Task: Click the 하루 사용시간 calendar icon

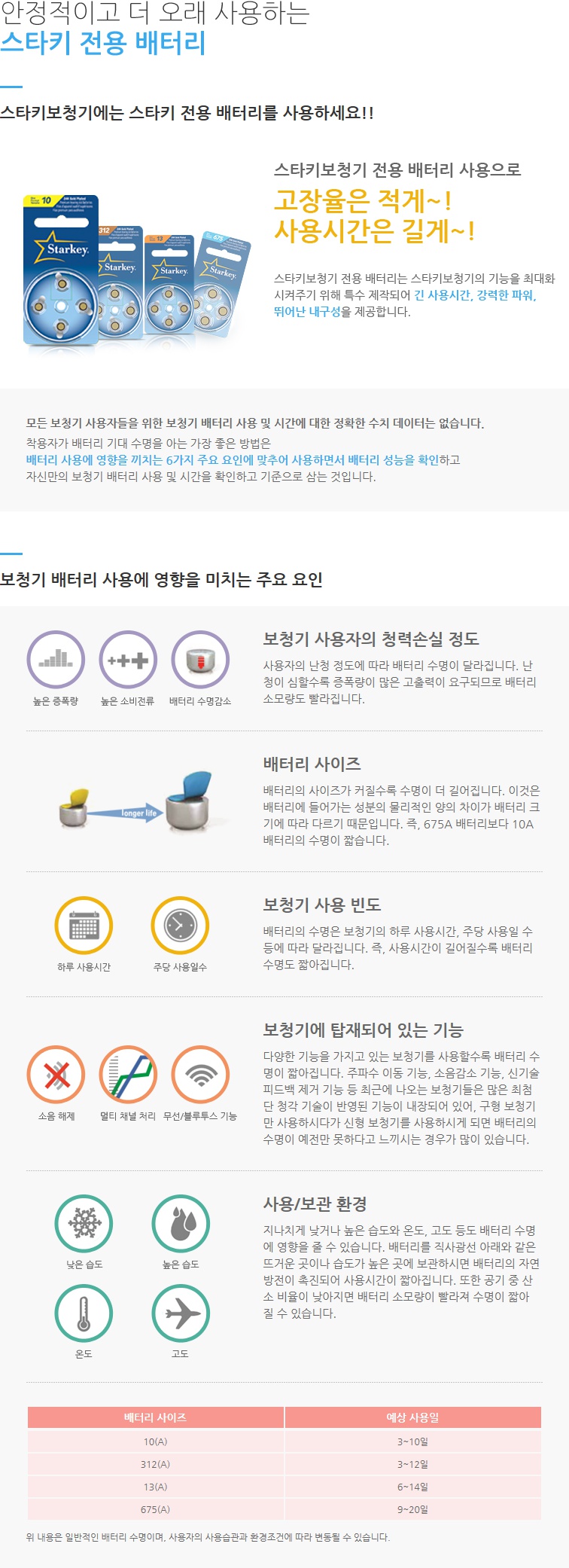Action: coord(84,926)
